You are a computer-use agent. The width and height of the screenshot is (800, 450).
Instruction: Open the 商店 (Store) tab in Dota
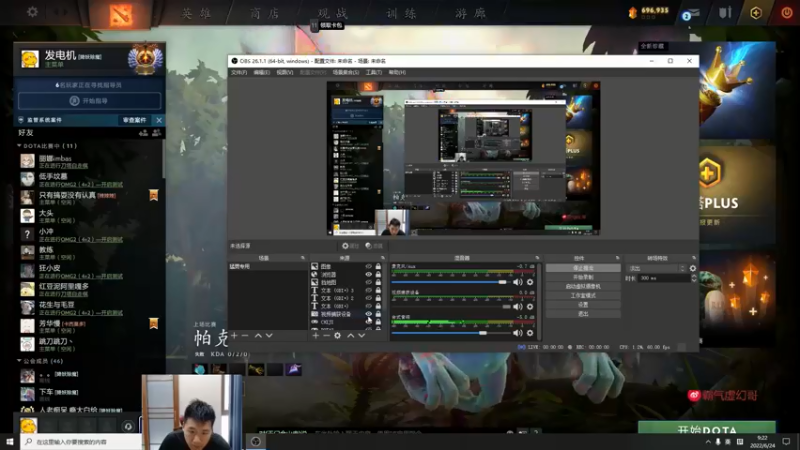point(264,13)
